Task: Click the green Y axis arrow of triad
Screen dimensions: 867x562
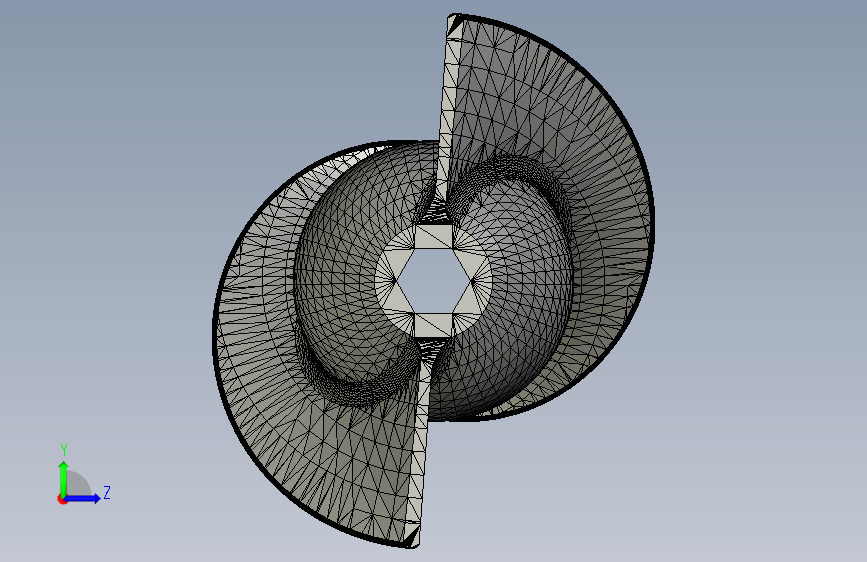Action: pos(64,478)
